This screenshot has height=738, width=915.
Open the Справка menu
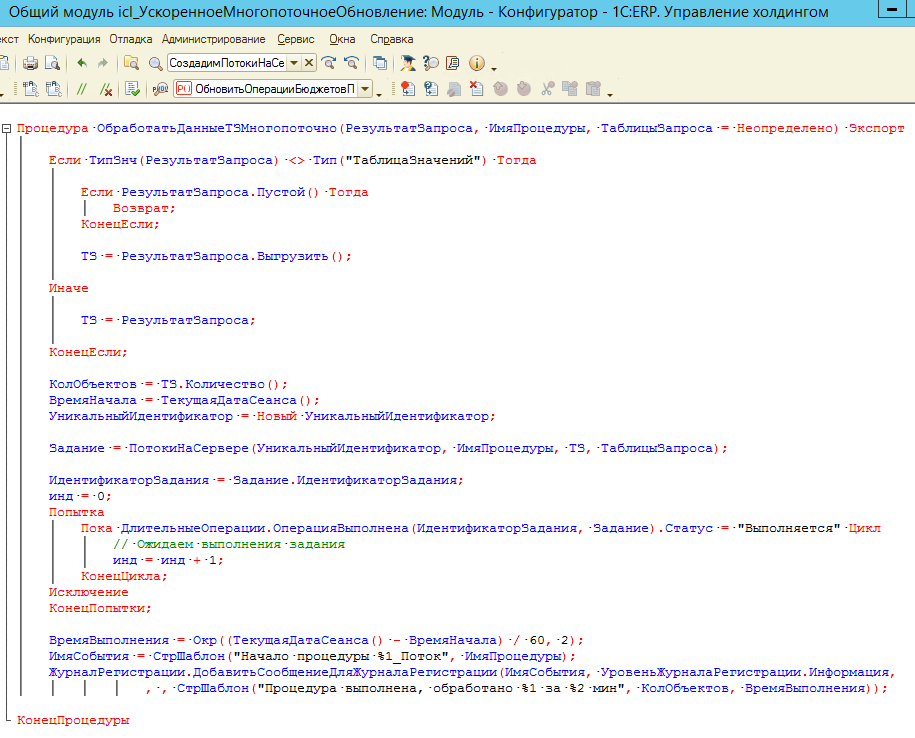(392, 39)
